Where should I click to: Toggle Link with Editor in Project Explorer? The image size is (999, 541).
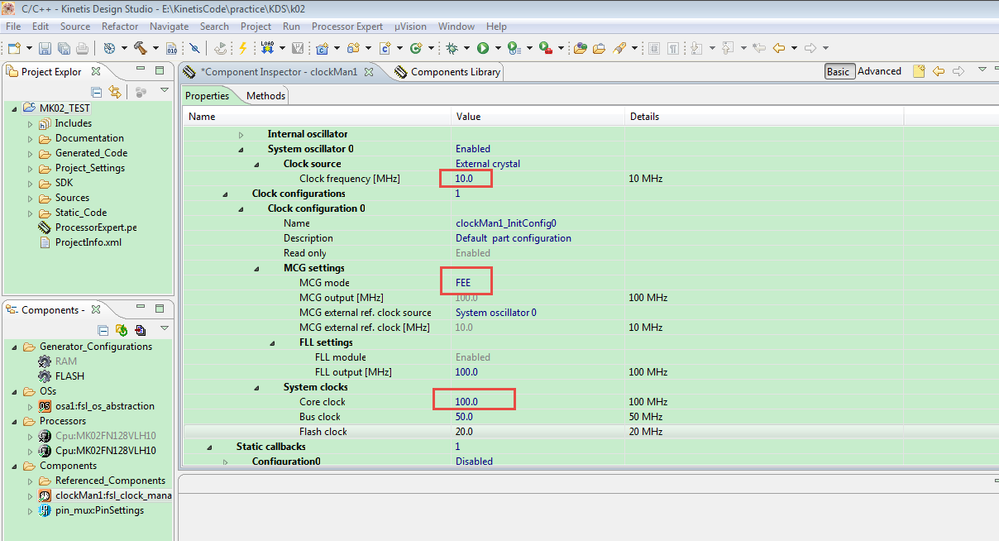(115, 92)
